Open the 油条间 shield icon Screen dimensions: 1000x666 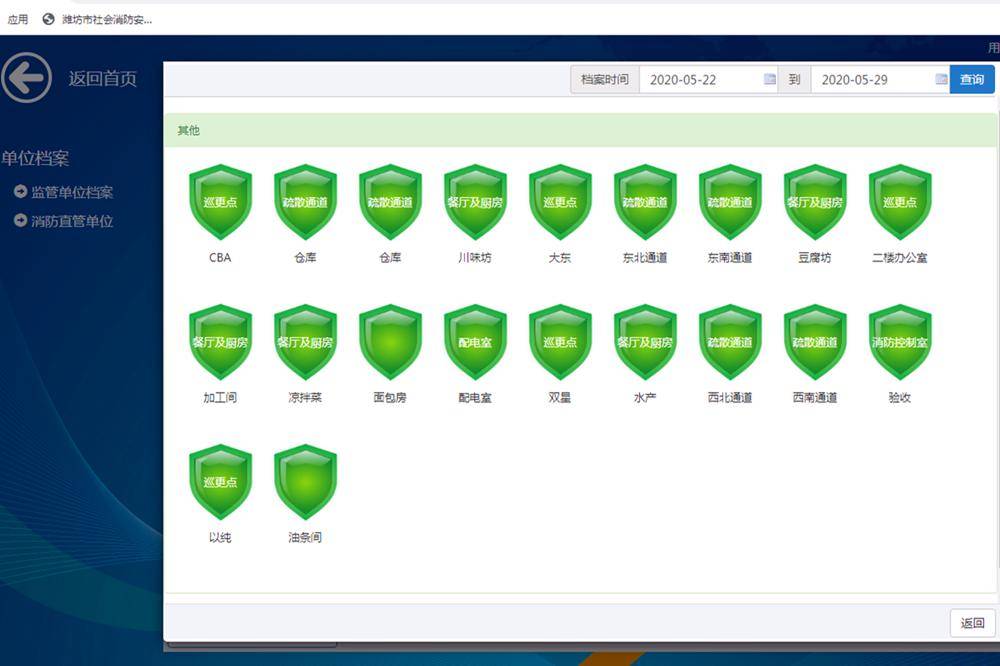[305, 482]
